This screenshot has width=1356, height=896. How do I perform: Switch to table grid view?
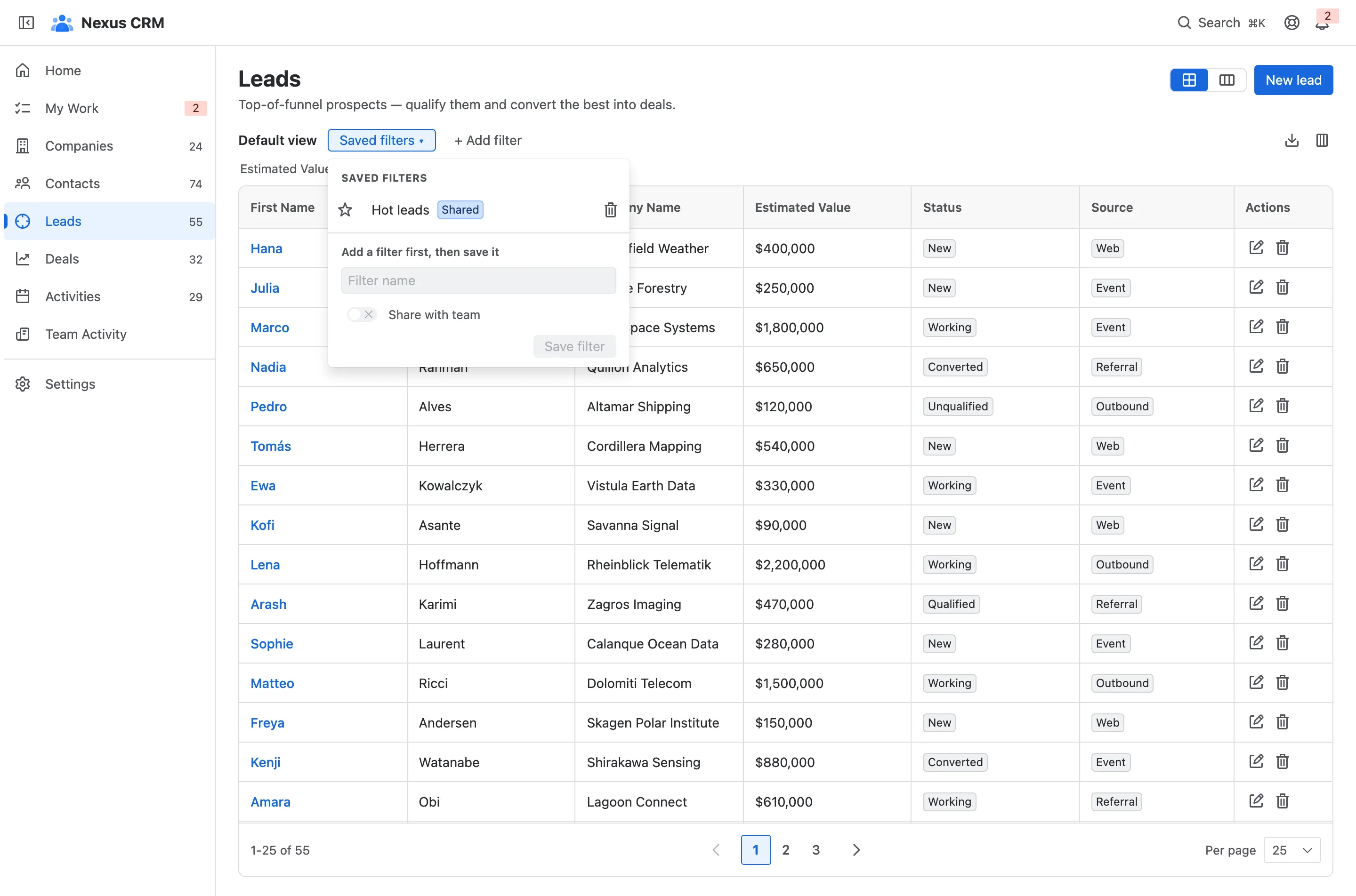(x=1189, y=80)
